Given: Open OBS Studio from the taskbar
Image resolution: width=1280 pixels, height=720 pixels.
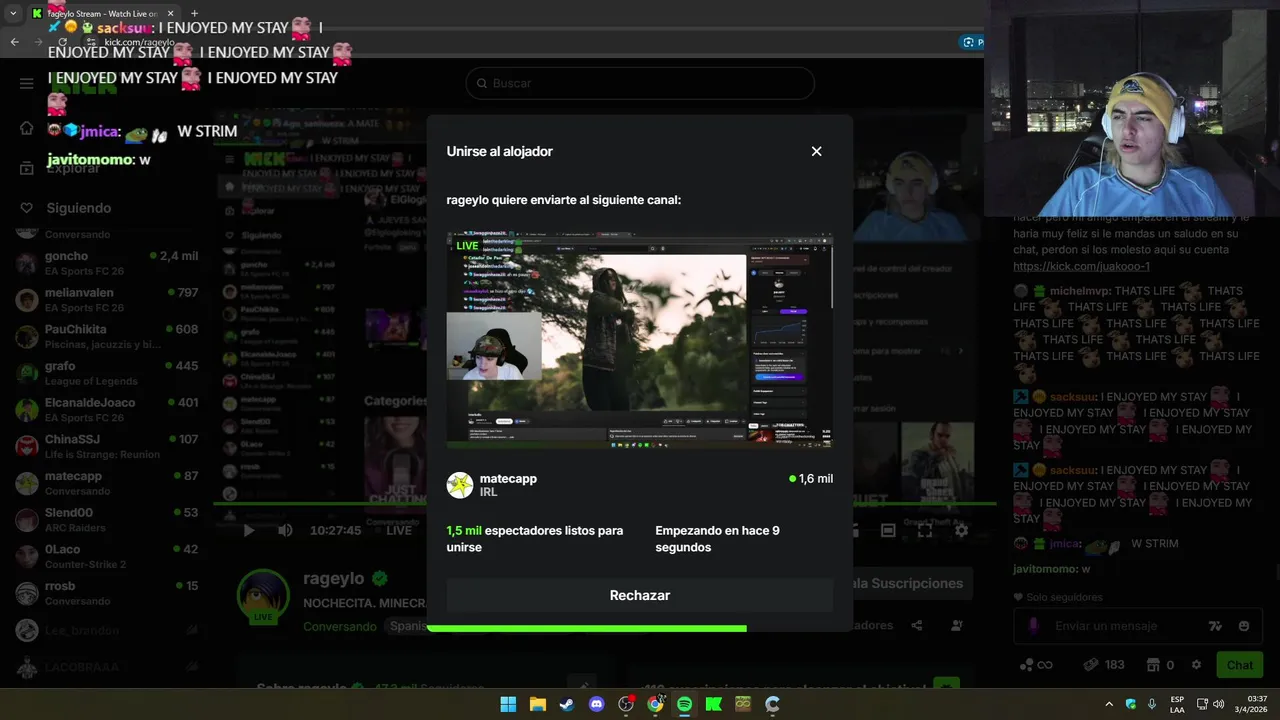Looking at the screenshot, I should (626, 704).
